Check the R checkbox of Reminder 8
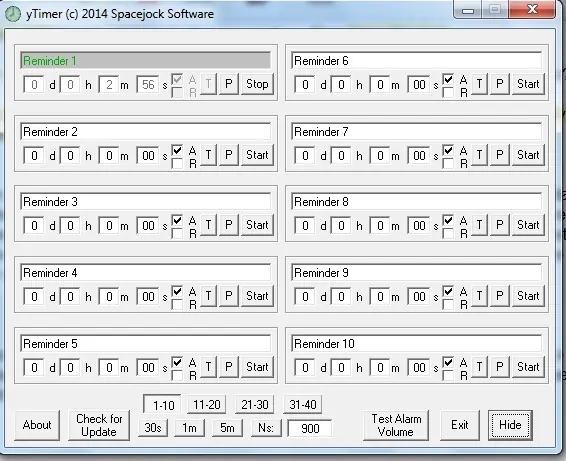The width and height of the screenshot is (566, 461). [448, 234]
